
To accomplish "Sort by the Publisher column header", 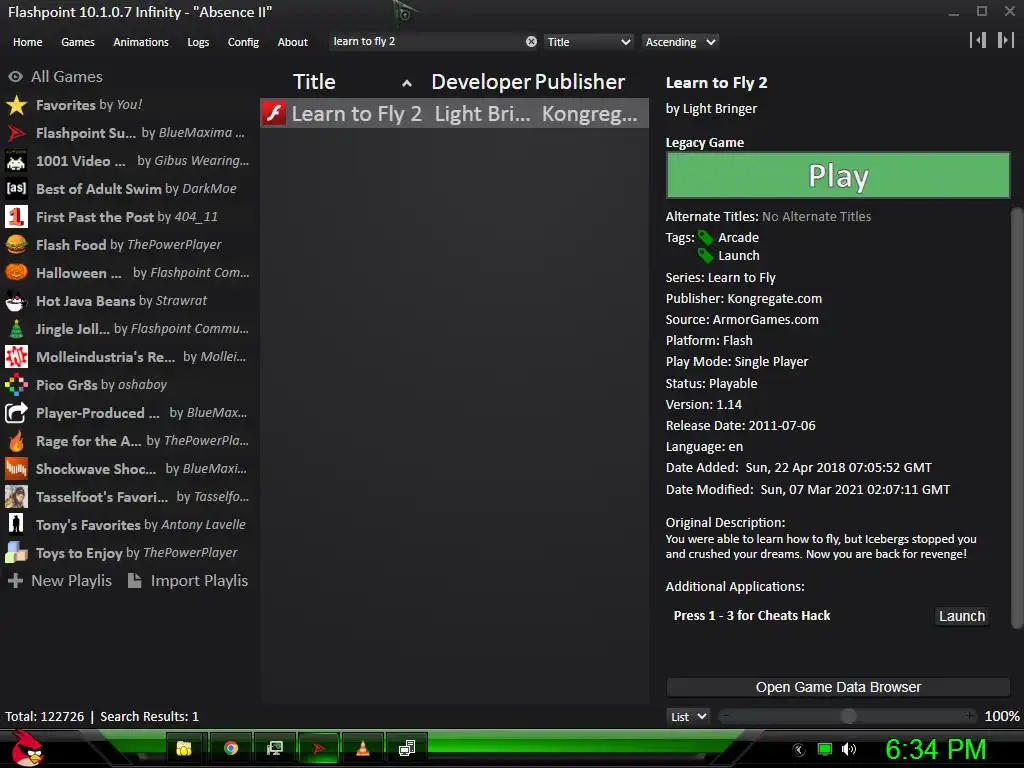I will coord(580,82).
